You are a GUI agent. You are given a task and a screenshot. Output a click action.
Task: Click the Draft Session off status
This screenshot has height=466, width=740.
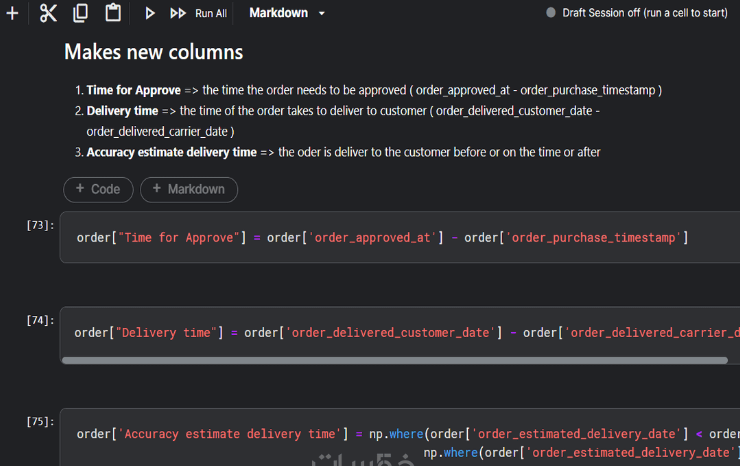[x=637, y=13]
